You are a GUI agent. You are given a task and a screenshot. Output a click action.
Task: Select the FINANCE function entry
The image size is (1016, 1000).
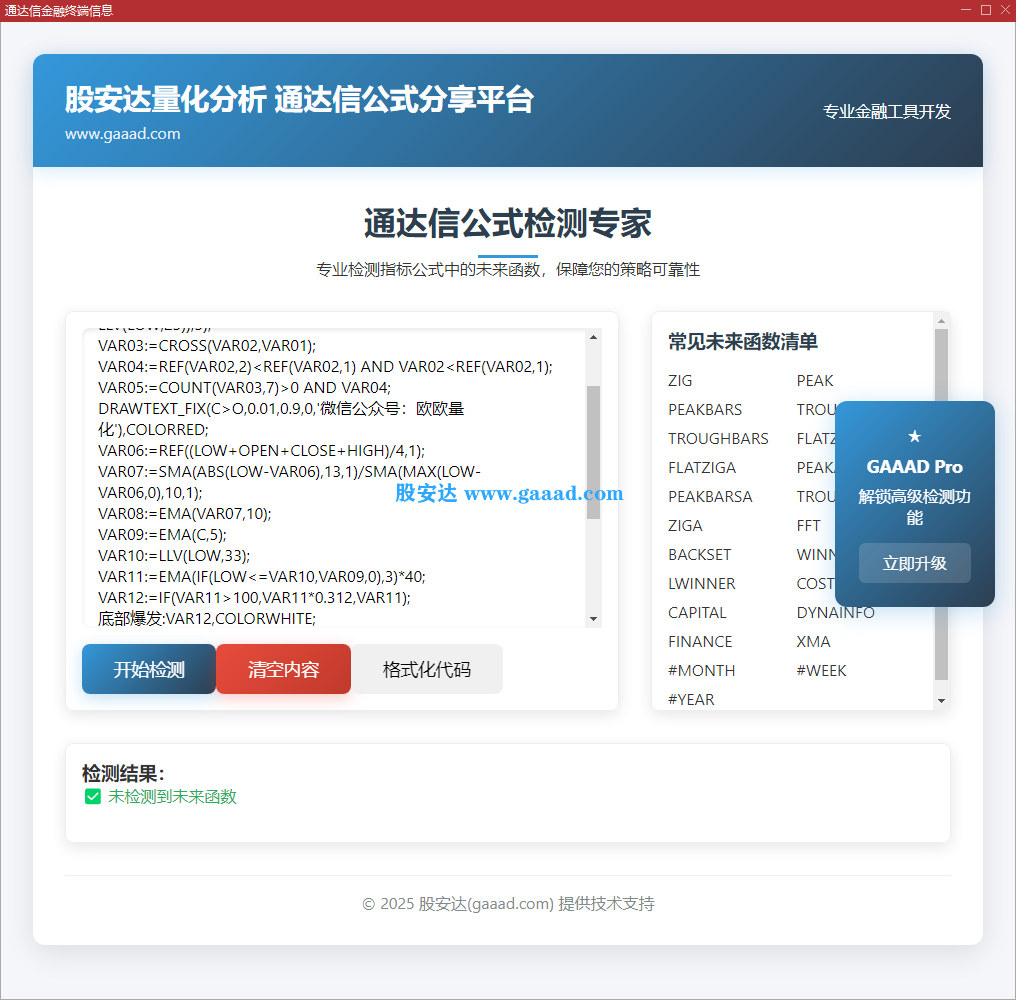700,642
